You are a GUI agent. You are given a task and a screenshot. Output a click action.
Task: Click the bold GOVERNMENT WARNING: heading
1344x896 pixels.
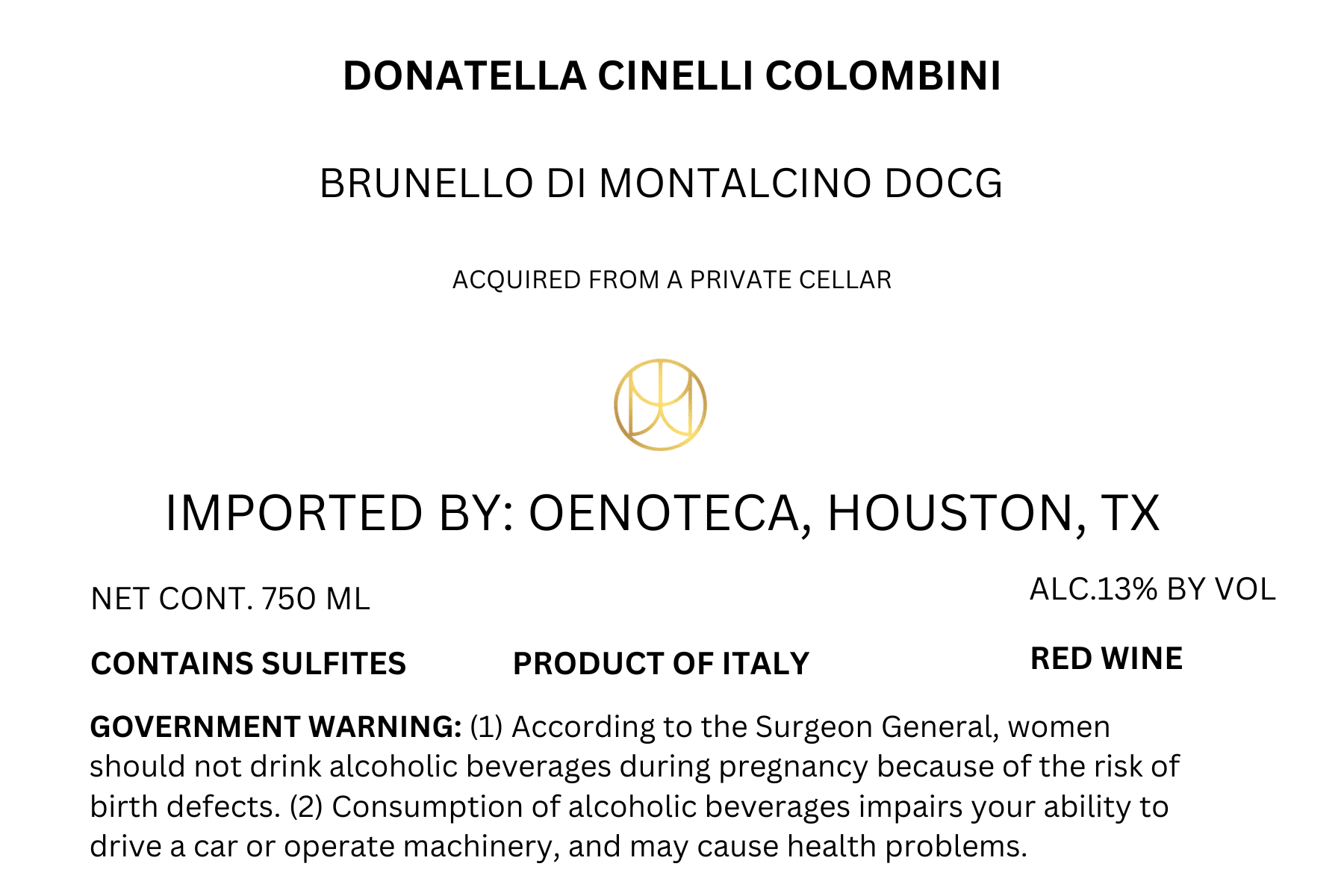(276, 727)
